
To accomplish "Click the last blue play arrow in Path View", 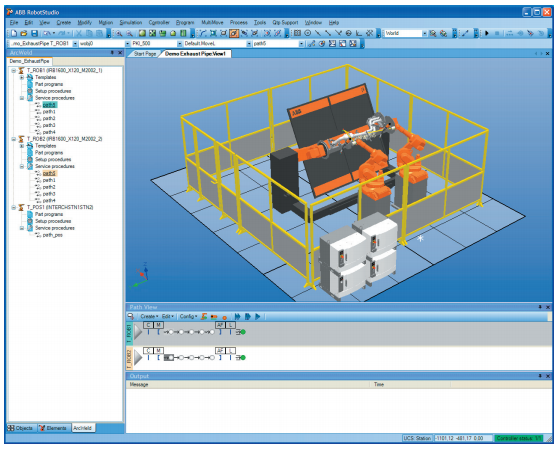I will click(258, 316).
